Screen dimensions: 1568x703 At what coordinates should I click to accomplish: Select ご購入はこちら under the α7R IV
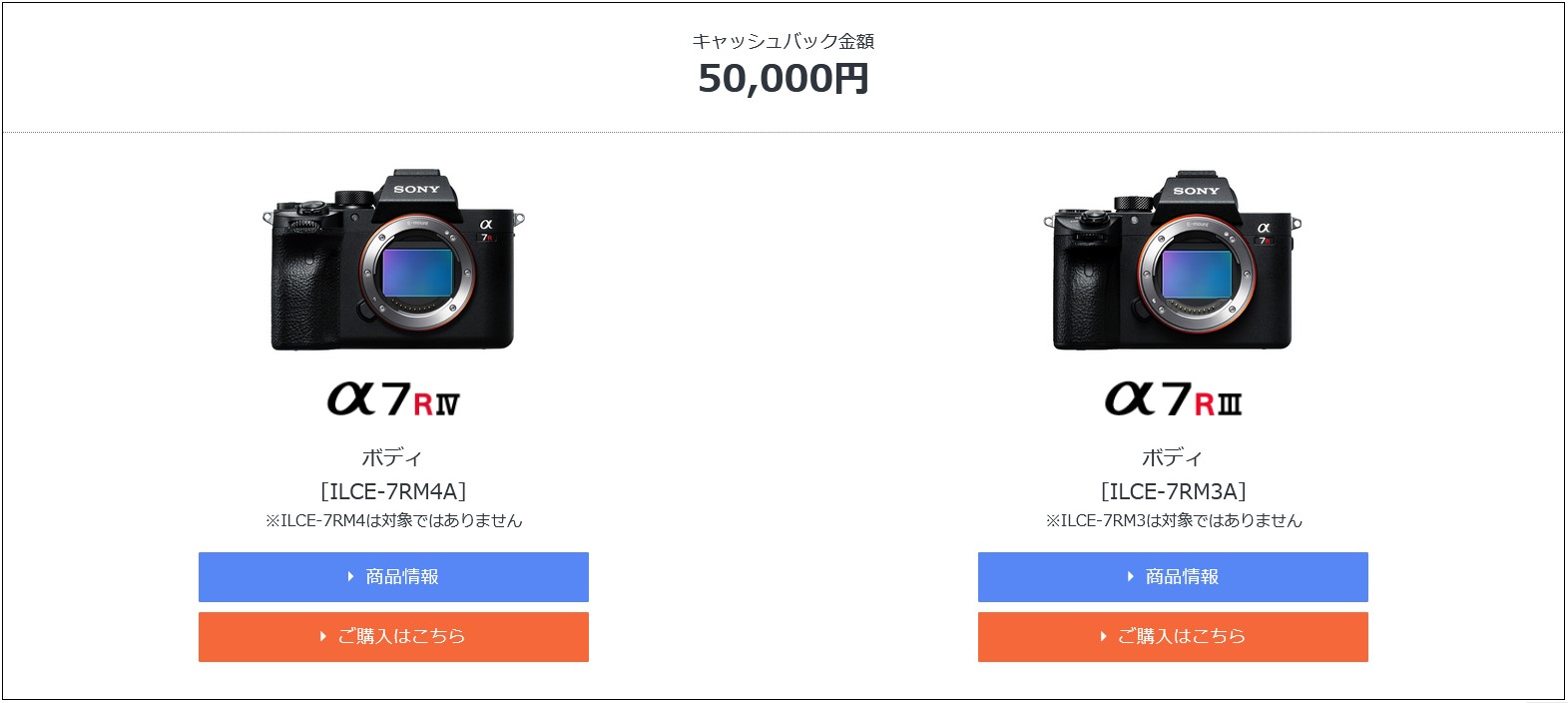pos(393,637)
